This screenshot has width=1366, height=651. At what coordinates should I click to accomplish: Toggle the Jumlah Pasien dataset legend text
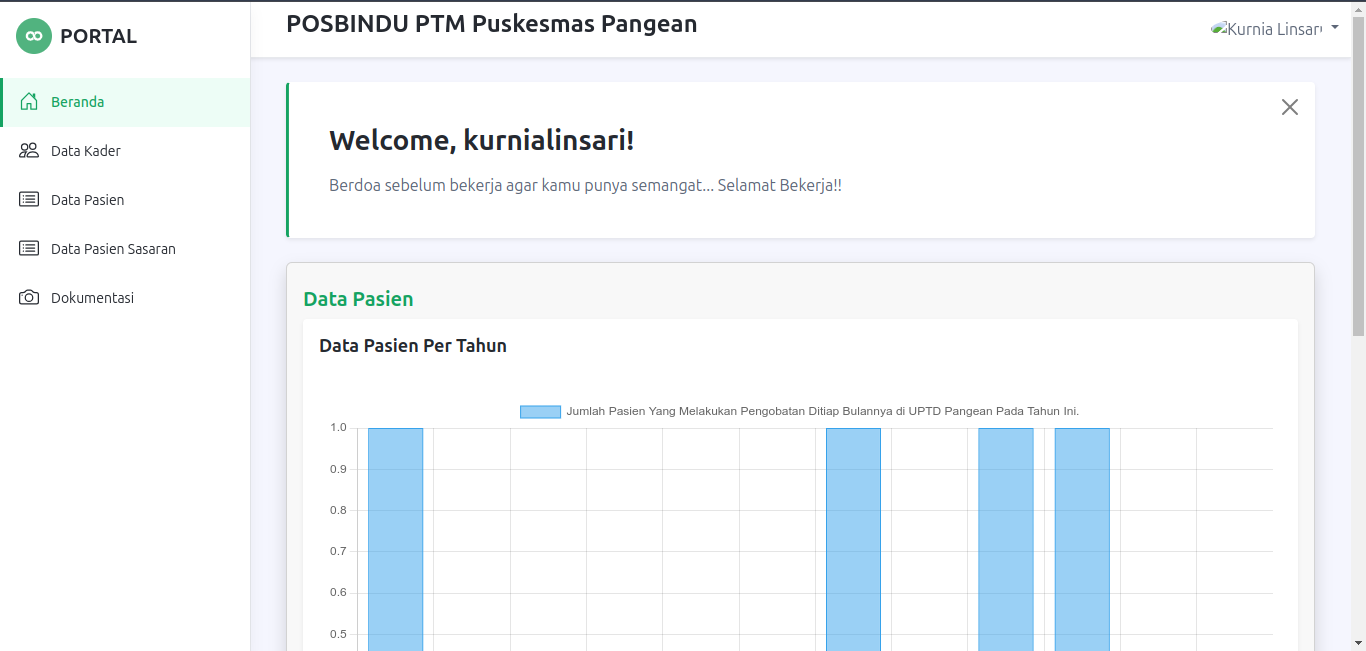point(822,411)
